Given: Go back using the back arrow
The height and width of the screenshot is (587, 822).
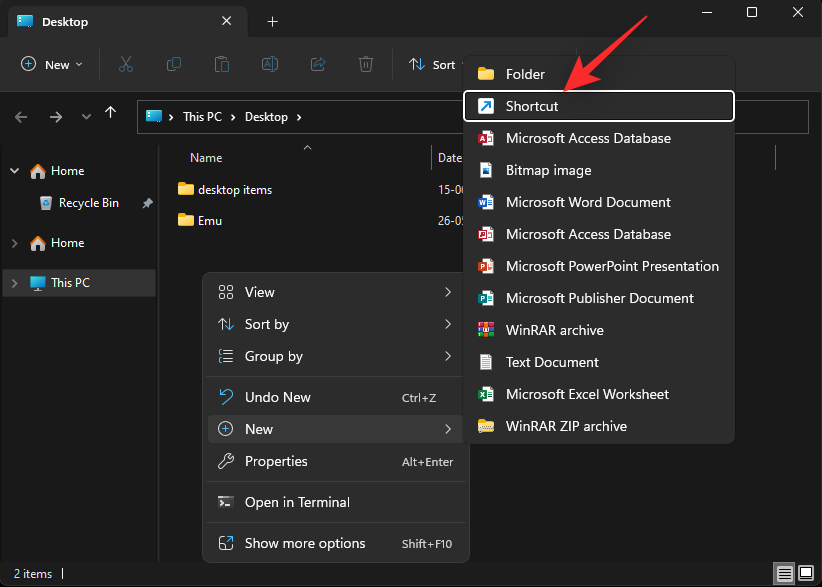Looking at the screenshot, I should [20, 116].
